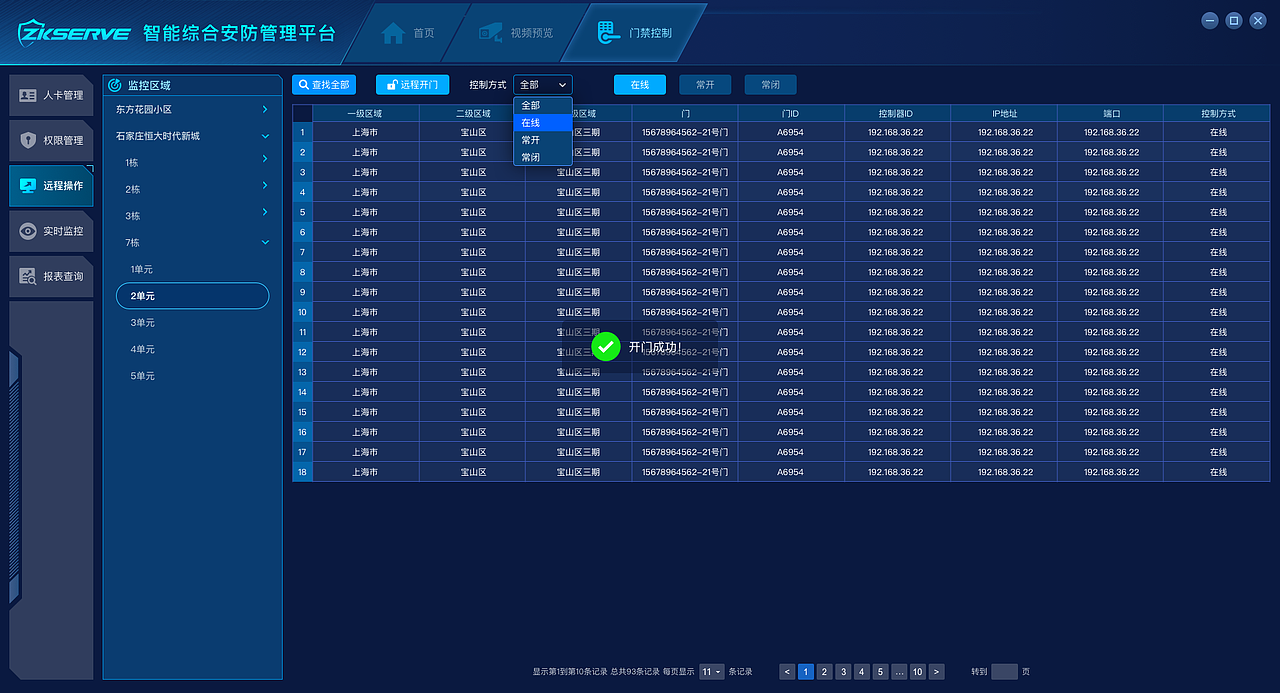
Task: Click the lock icon in 远程开门 button
Action: pyautogui.click(x=392, y=85)
